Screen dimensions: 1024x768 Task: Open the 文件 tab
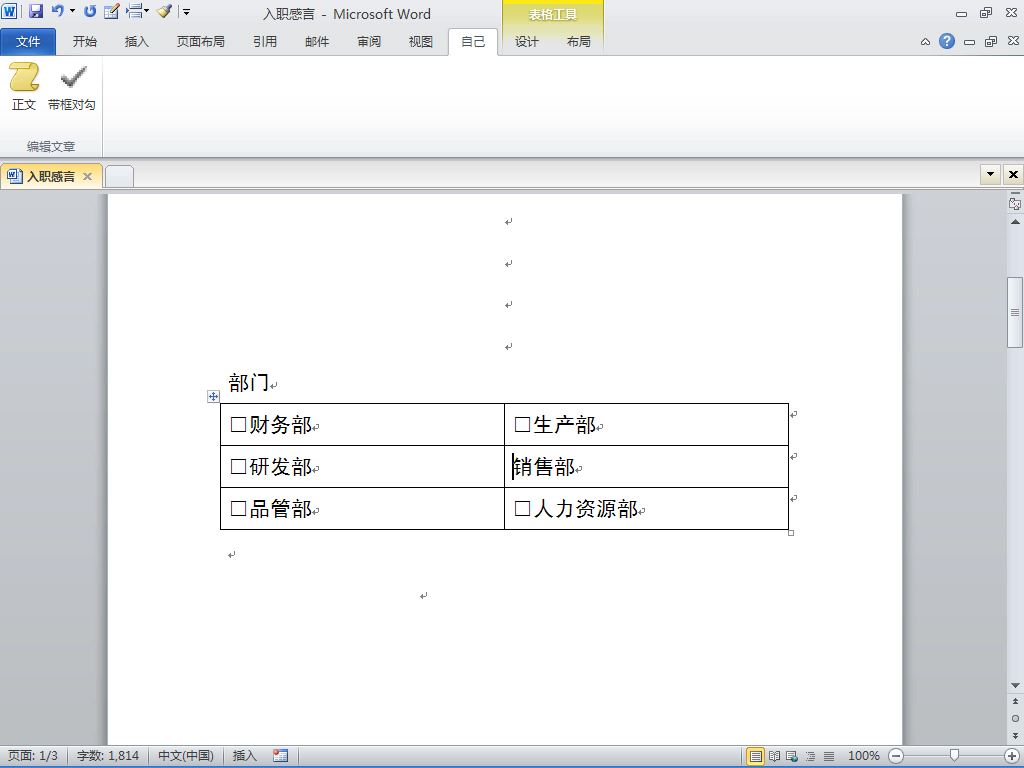click(x=28, y=42)
